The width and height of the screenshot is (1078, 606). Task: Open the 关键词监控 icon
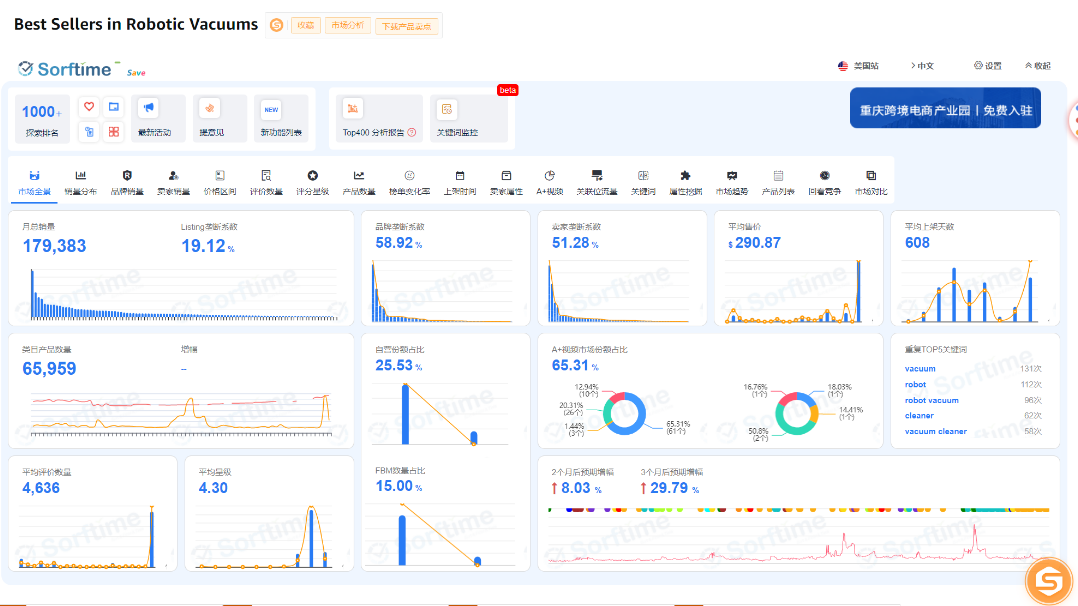(447, 109)
